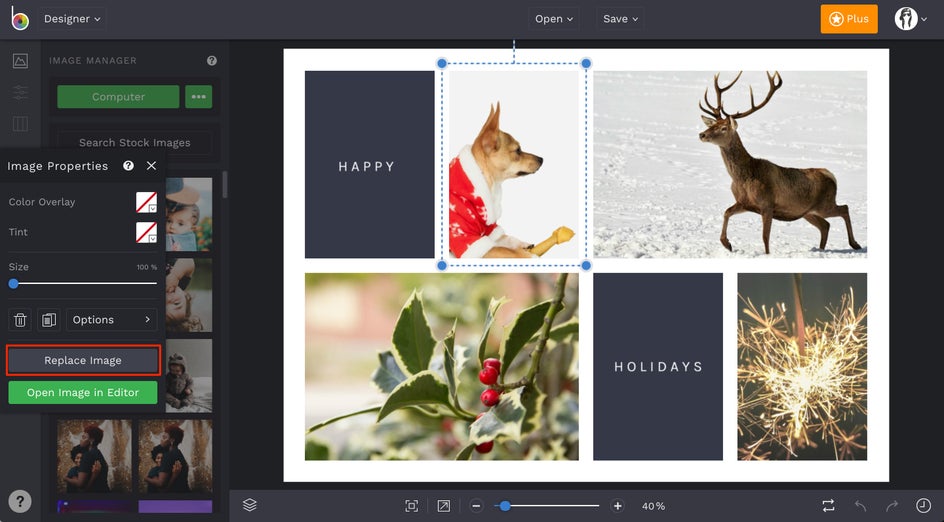Select the bottom-right couple embracing thumbnail
Image resolution: width=944 pixels, height=522 pixels.
(175, 457)
